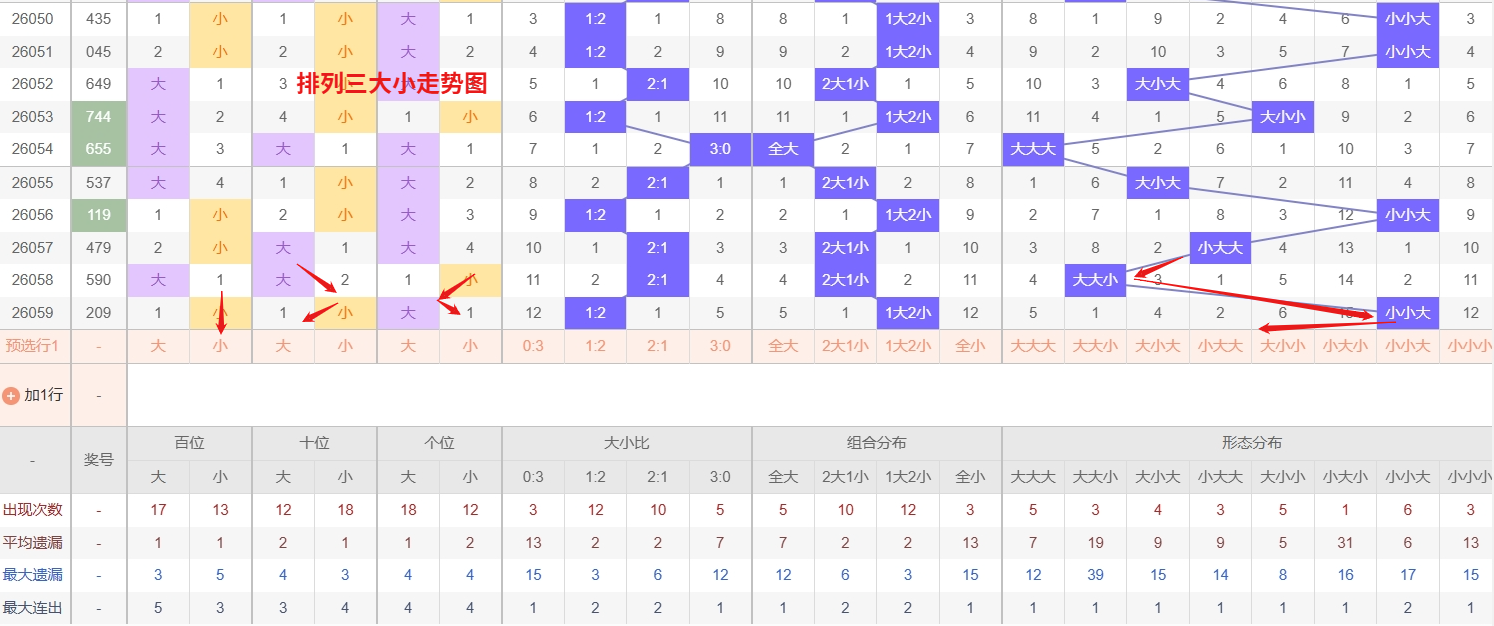The image size is (1494, 626).
Task: Select the 3:0 cell in row 26054
Action: (x=720, y=149)
